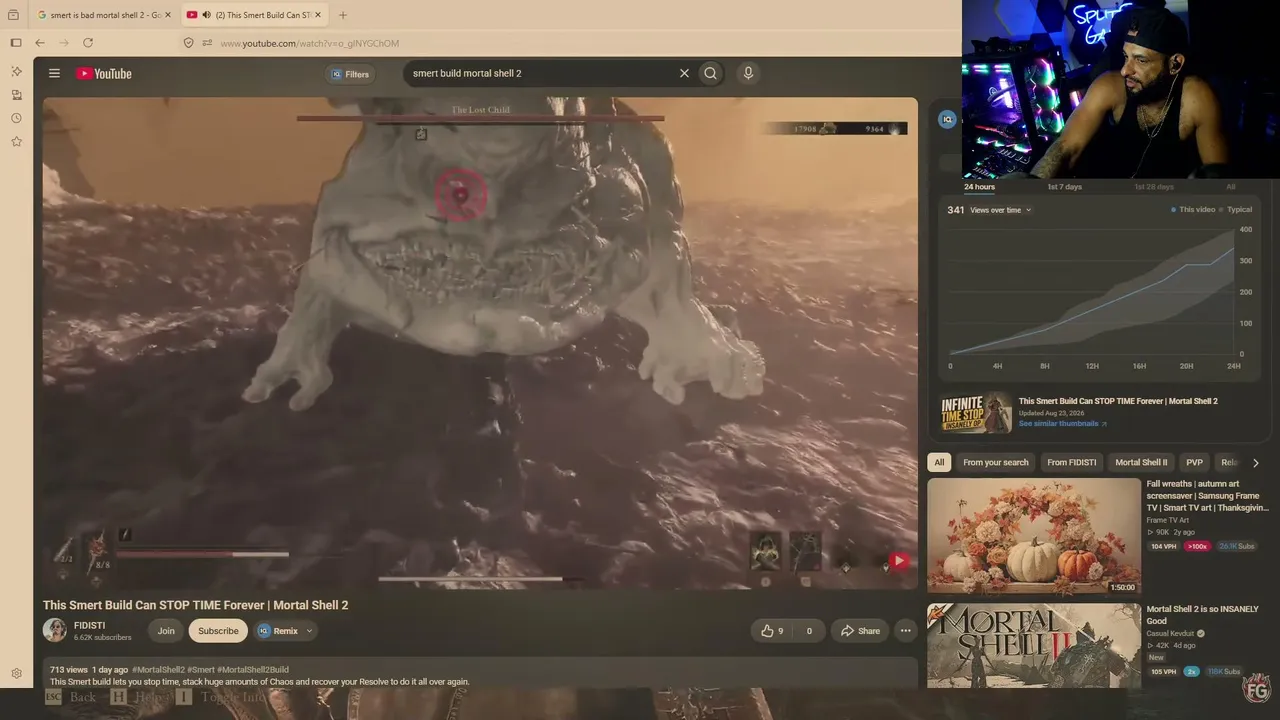Open a new browser tab

click(343, 15)
